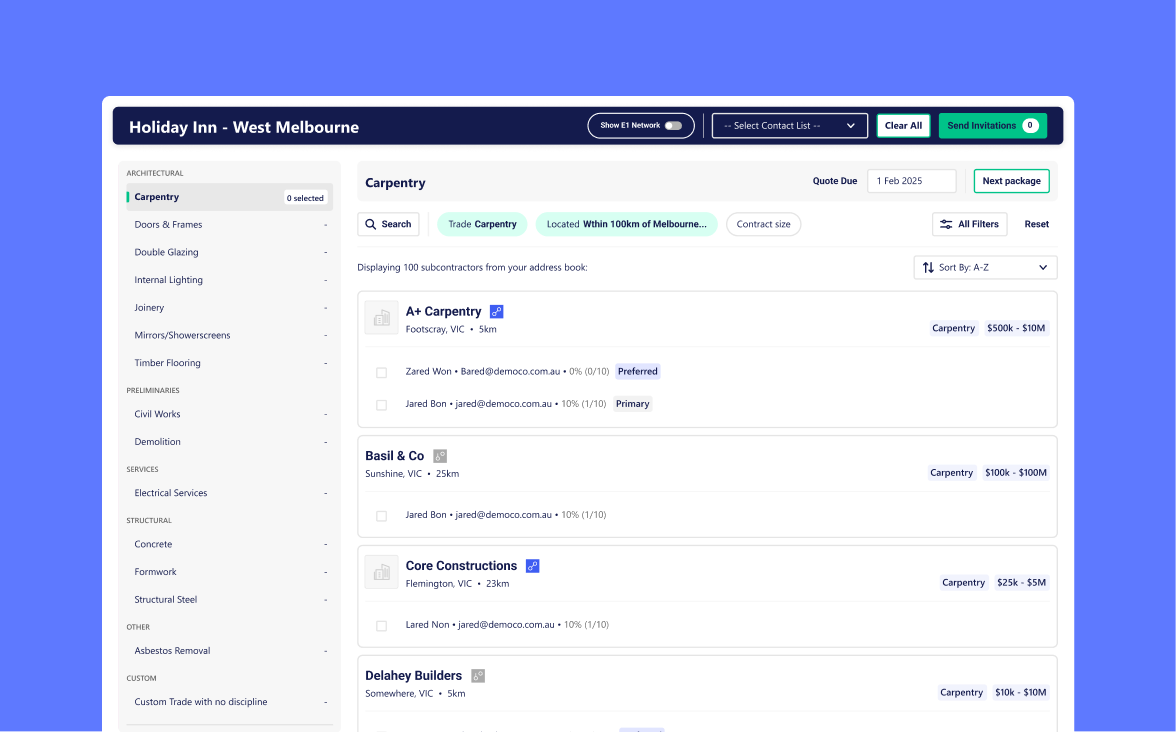Click the $100k - $100M contract size tag

point(1016,472)
